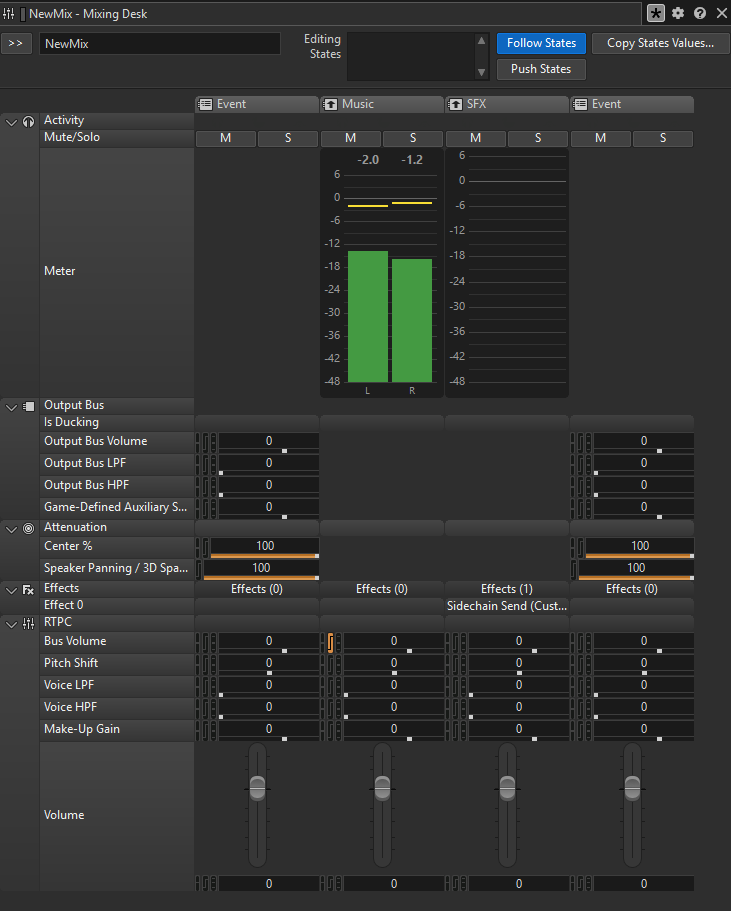731x911 pixels.
Task: Select the Music bus column header
Action: [381, 104]
